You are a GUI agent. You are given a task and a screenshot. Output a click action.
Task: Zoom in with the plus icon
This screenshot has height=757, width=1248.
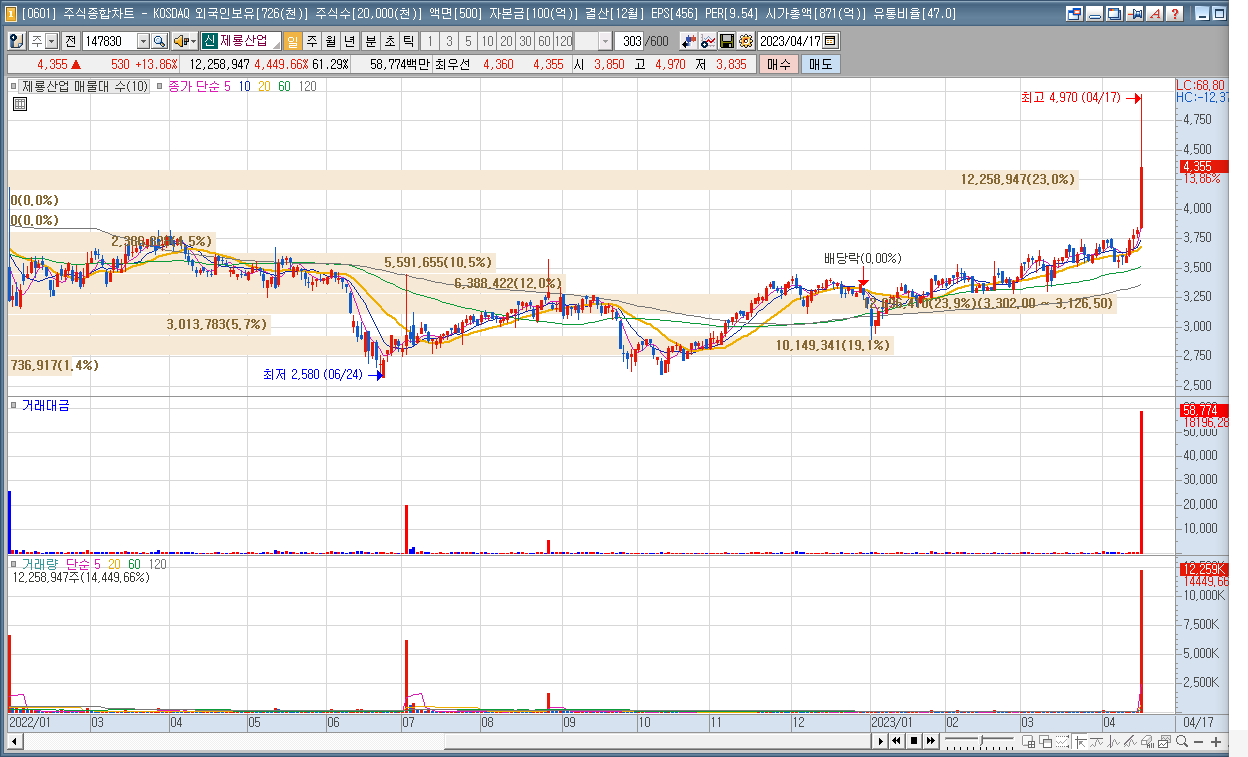tap(1216, 741)
